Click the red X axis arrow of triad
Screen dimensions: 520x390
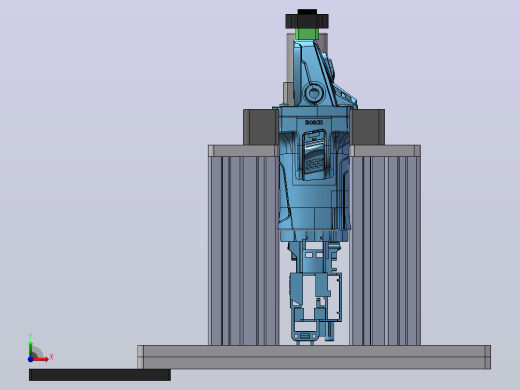(x=41, y=359)
